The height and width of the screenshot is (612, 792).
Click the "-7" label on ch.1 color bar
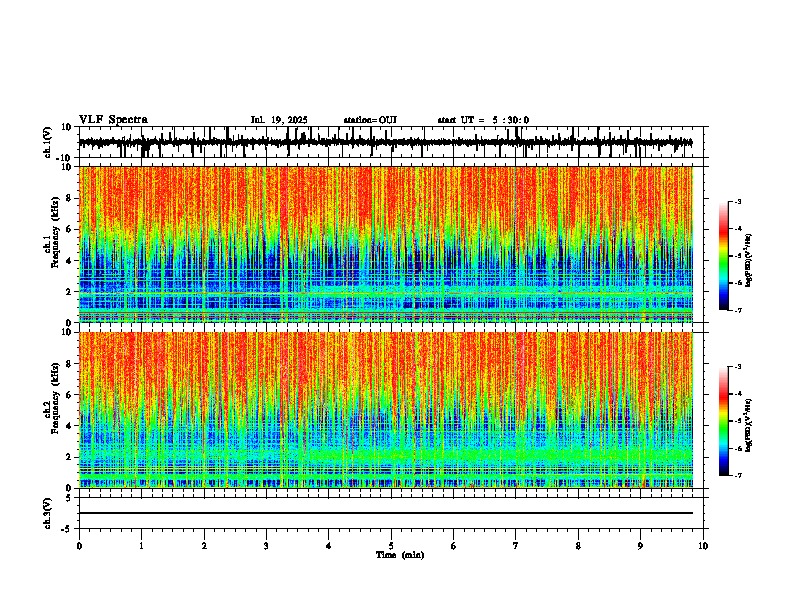click(738, 310)
